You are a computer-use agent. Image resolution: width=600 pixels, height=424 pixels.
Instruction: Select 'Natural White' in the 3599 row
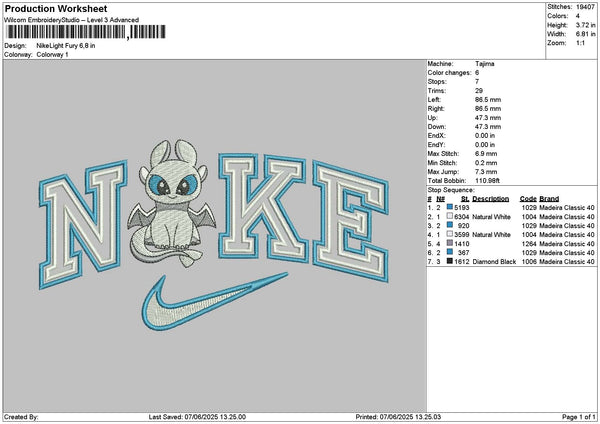[x=491, y=235]
